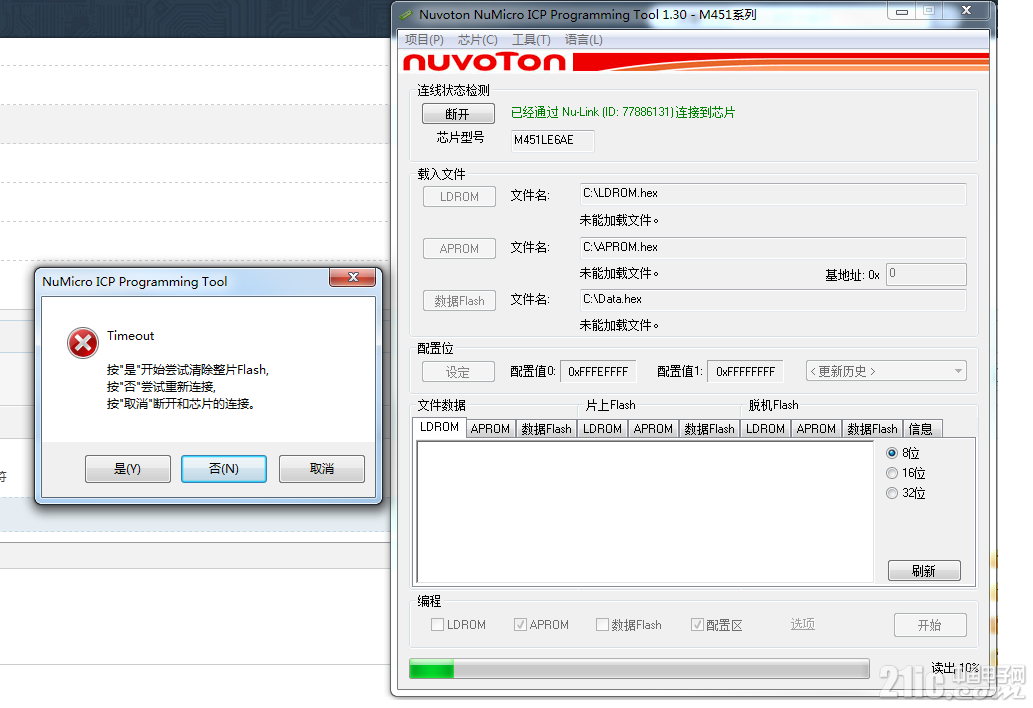Image resolution: width=1033 pixels, height=708 pixels.
Task: Click the 配置值1 0xFFFFFFFF field
Action: [745, 371]
